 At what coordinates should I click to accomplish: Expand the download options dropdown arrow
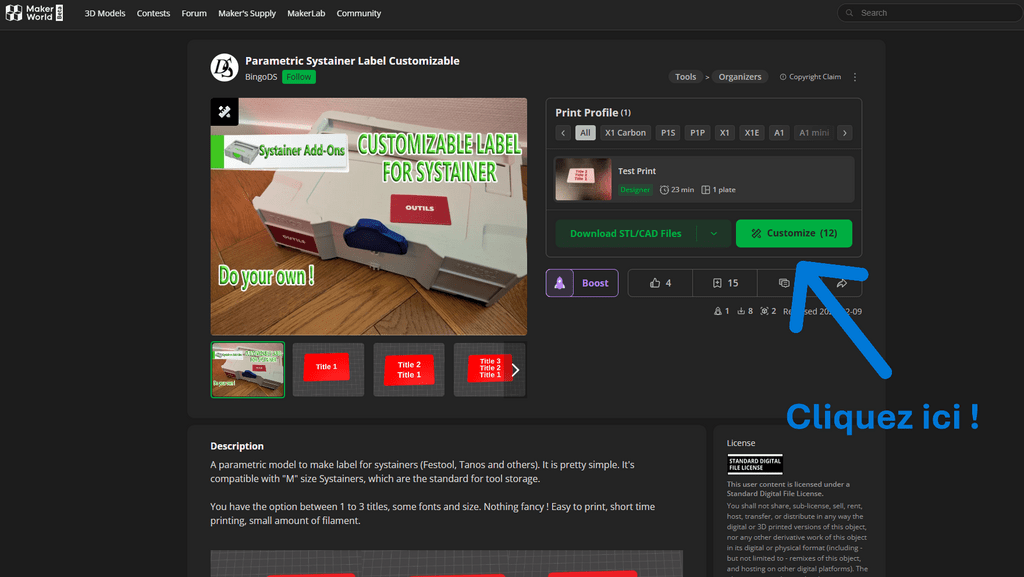coord(714,234)
